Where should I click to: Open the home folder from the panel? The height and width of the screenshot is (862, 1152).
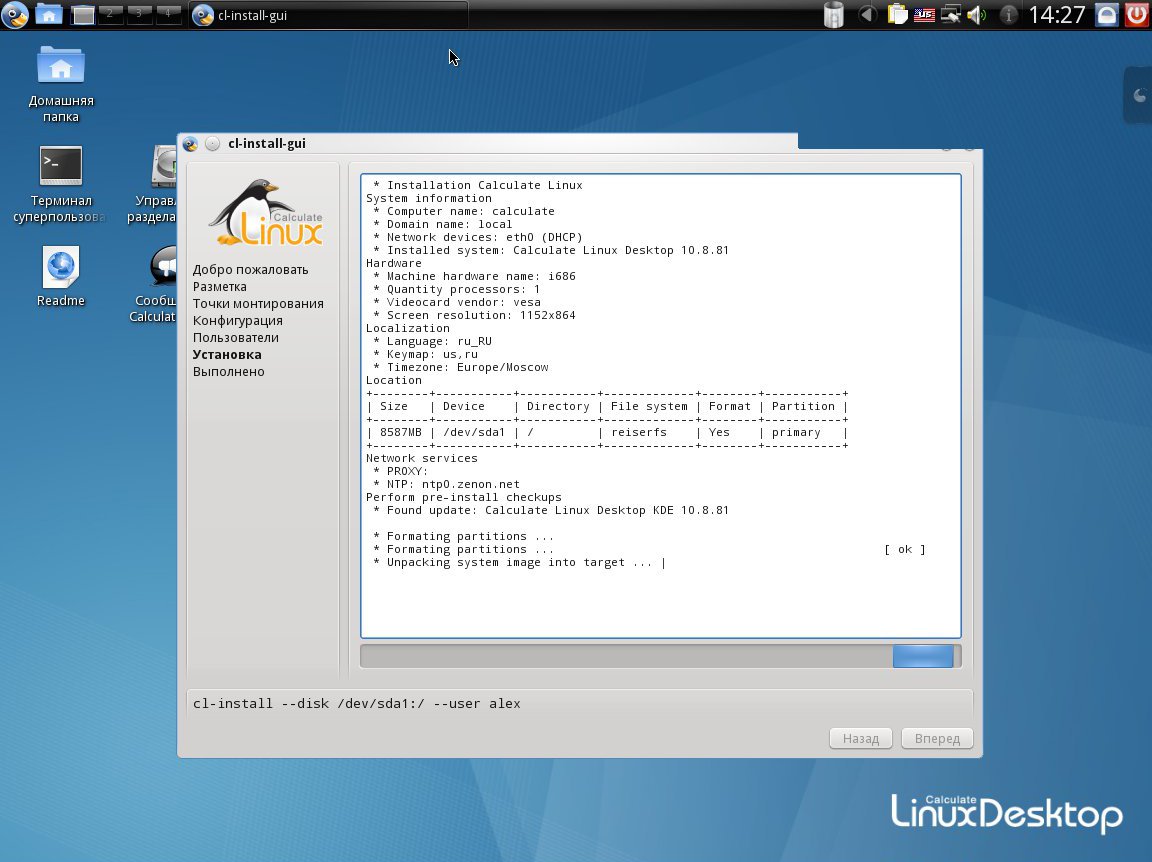[48, 14]
